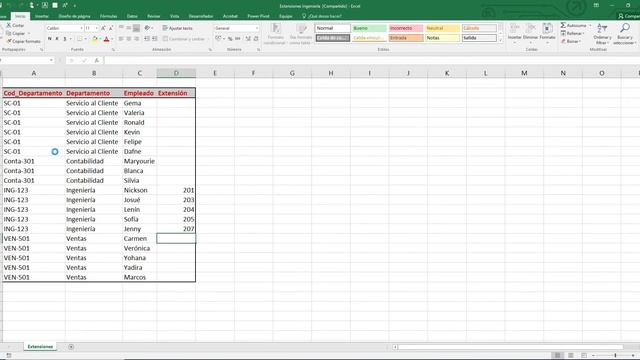Image resolution: width=640 pixels, height=360 pixels.
Task: Click Copiar formato painter
Action: 23,41
